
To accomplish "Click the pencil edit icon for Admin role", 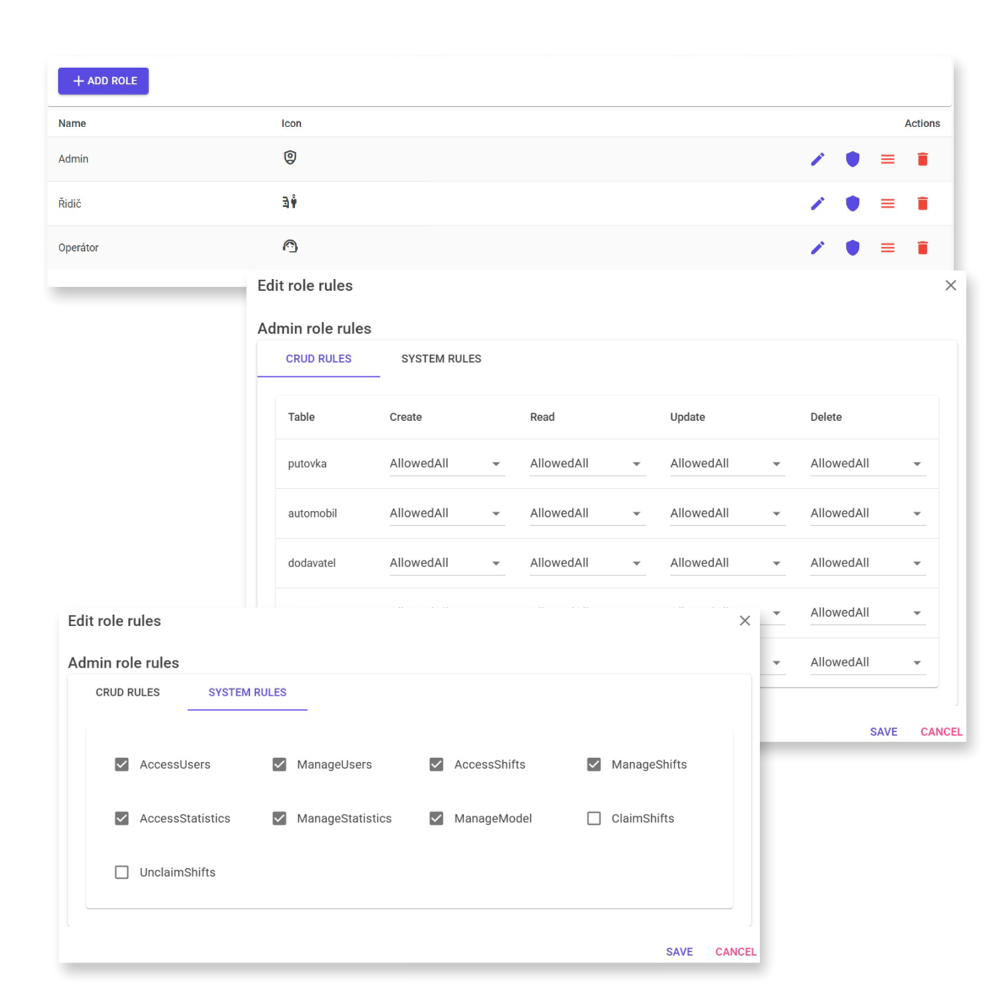I will coord(817,159).
